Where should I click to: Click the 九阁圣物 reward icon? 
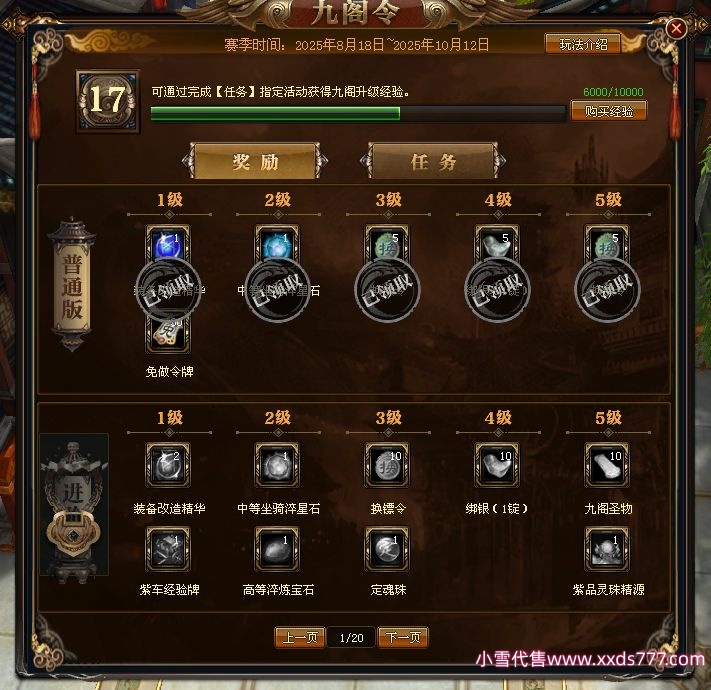[607, 465]
